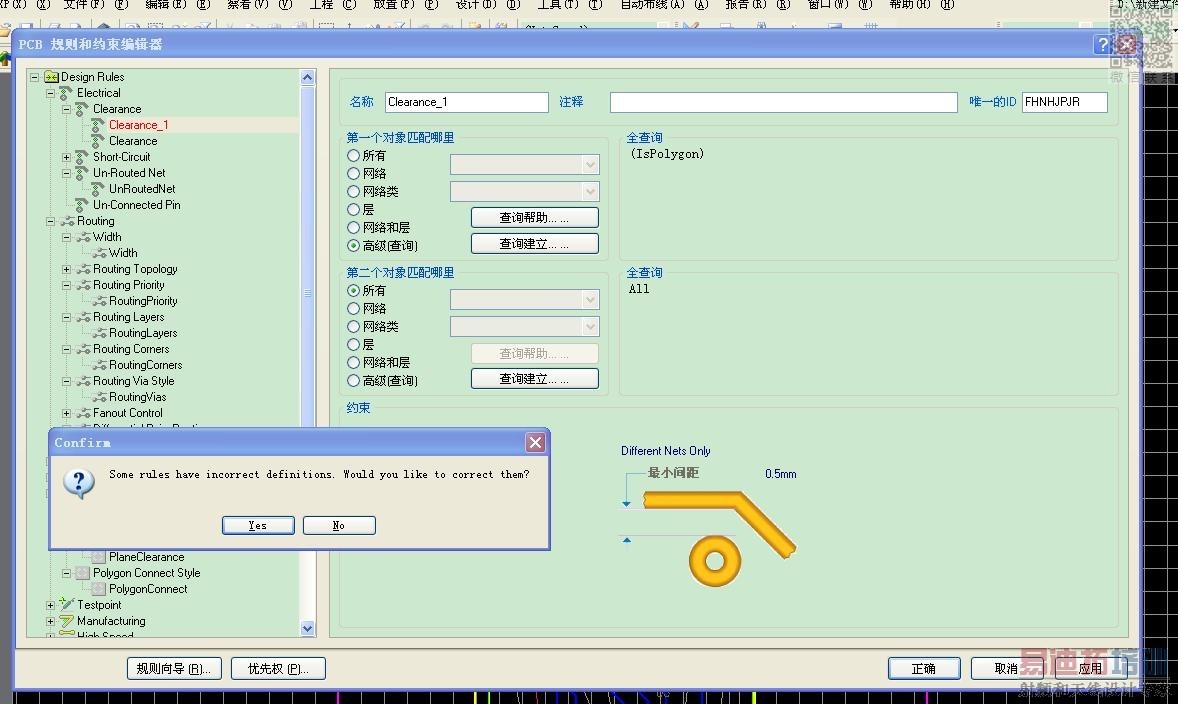Select second object '高级(查询)' radio button

[x=353, y=381]
